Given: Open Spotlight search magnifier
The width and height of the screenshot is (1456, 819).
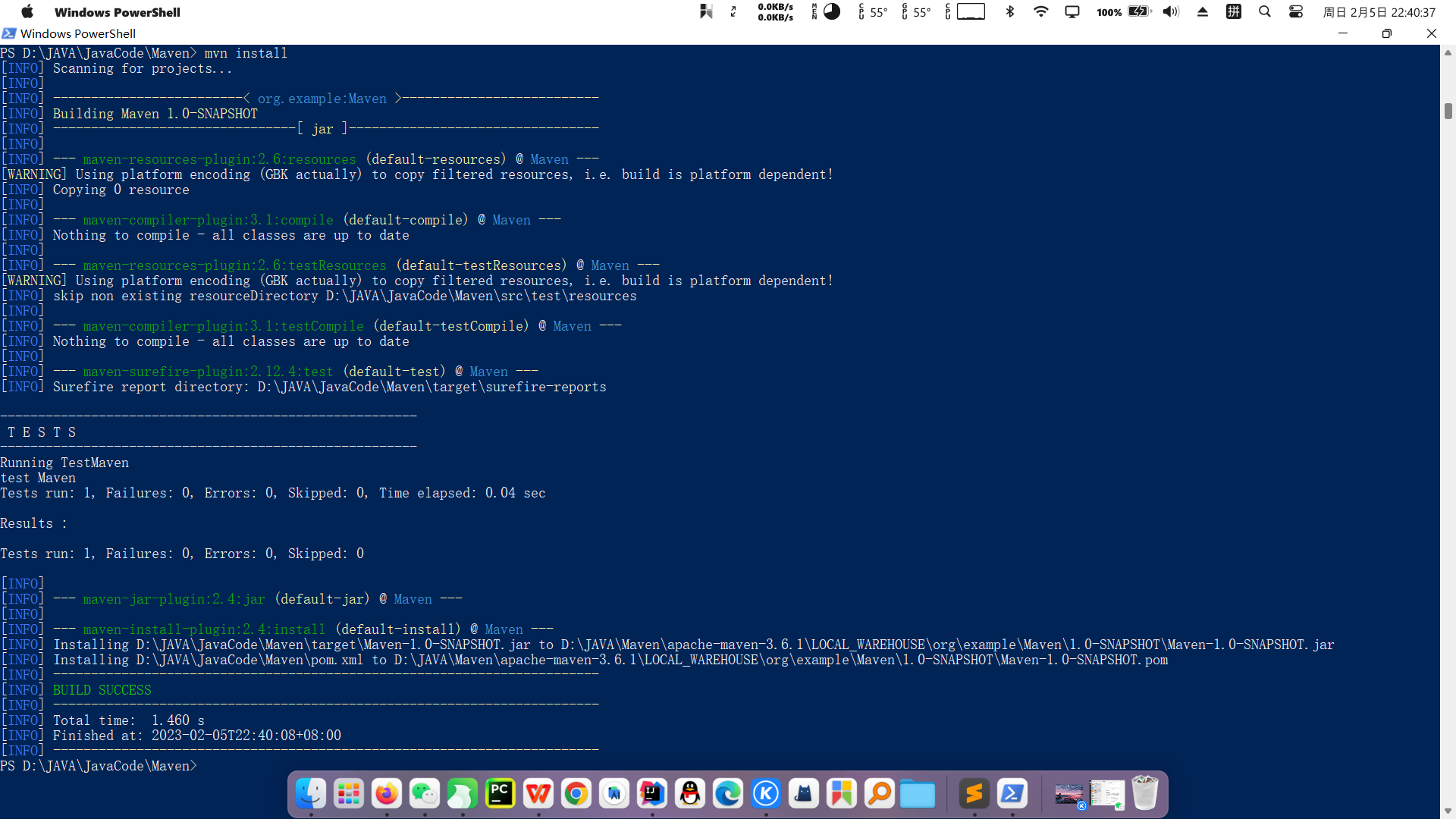Looking at the screenshot, I should (x=1265, y=11).
